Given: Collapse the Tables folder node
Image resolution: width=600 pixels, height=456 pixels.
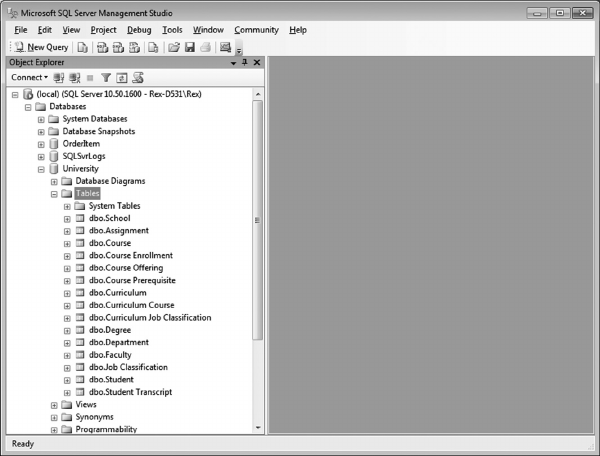Looking at the screenshot, I should [x=54, y=194].
